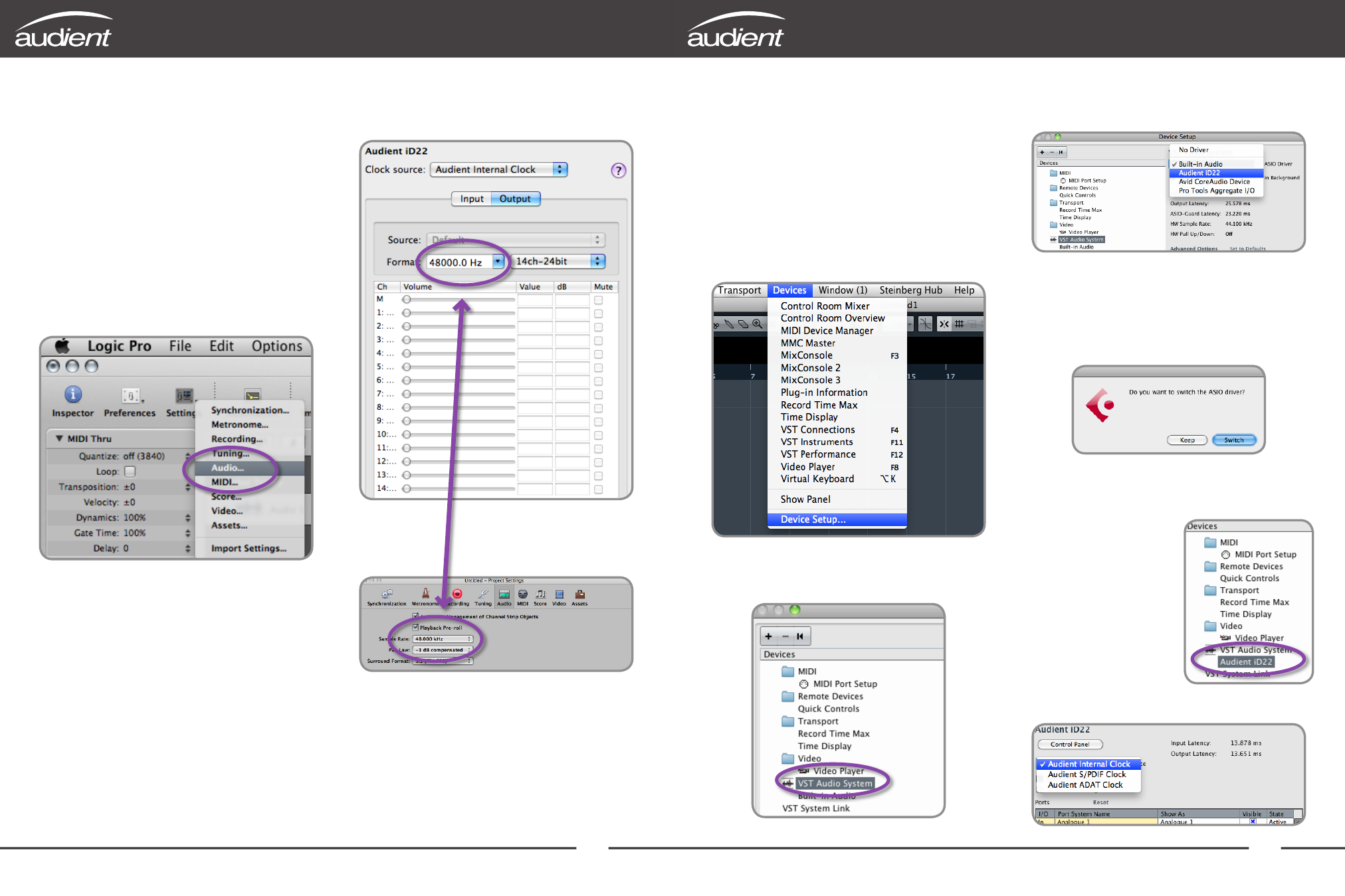Toggle Mute checkbox for channel 8
The image size is (1345, 896).
tap(599, 408)
